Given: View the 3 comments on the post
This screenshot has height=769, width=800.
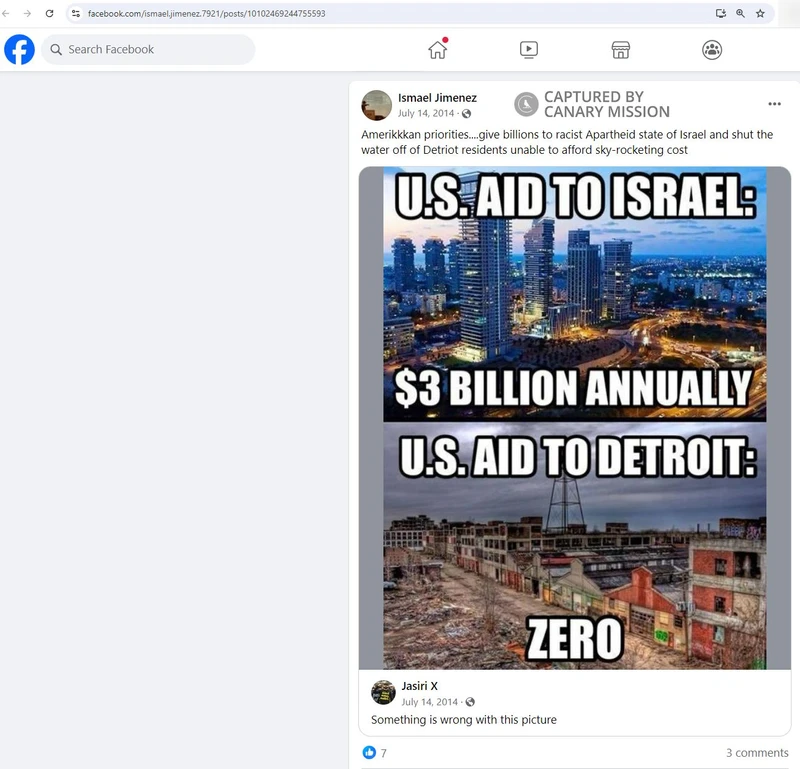Looking at the screenshot, I should tap(757, 753).
